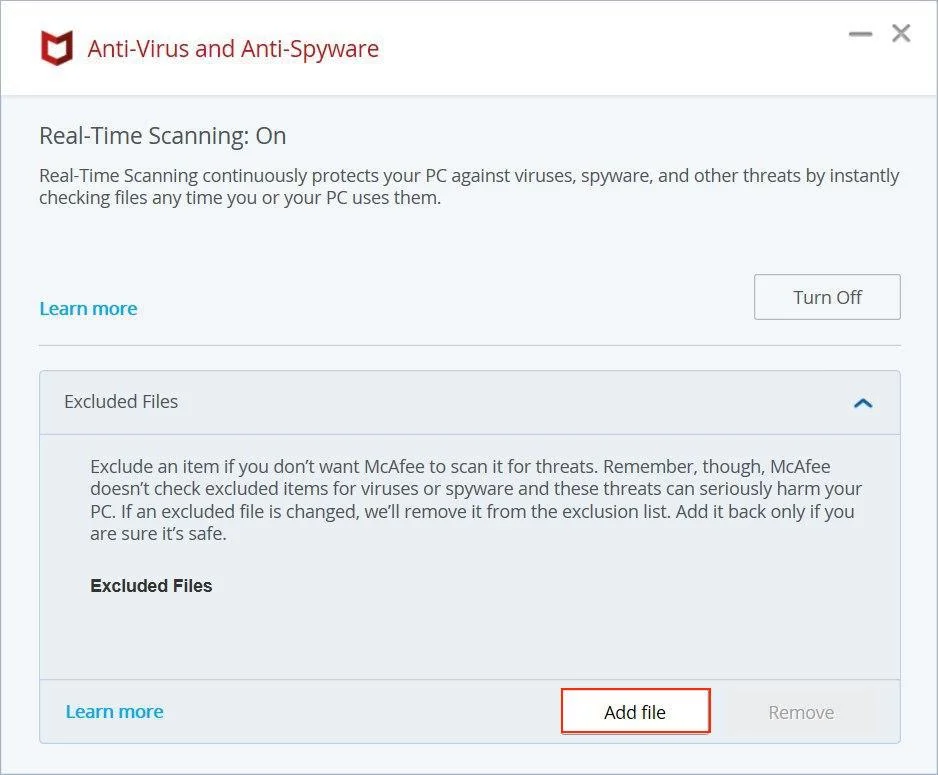Click the Excluded Files section header label
The width and height of the screenshot is (938, 775).
(x=121, y=402)
